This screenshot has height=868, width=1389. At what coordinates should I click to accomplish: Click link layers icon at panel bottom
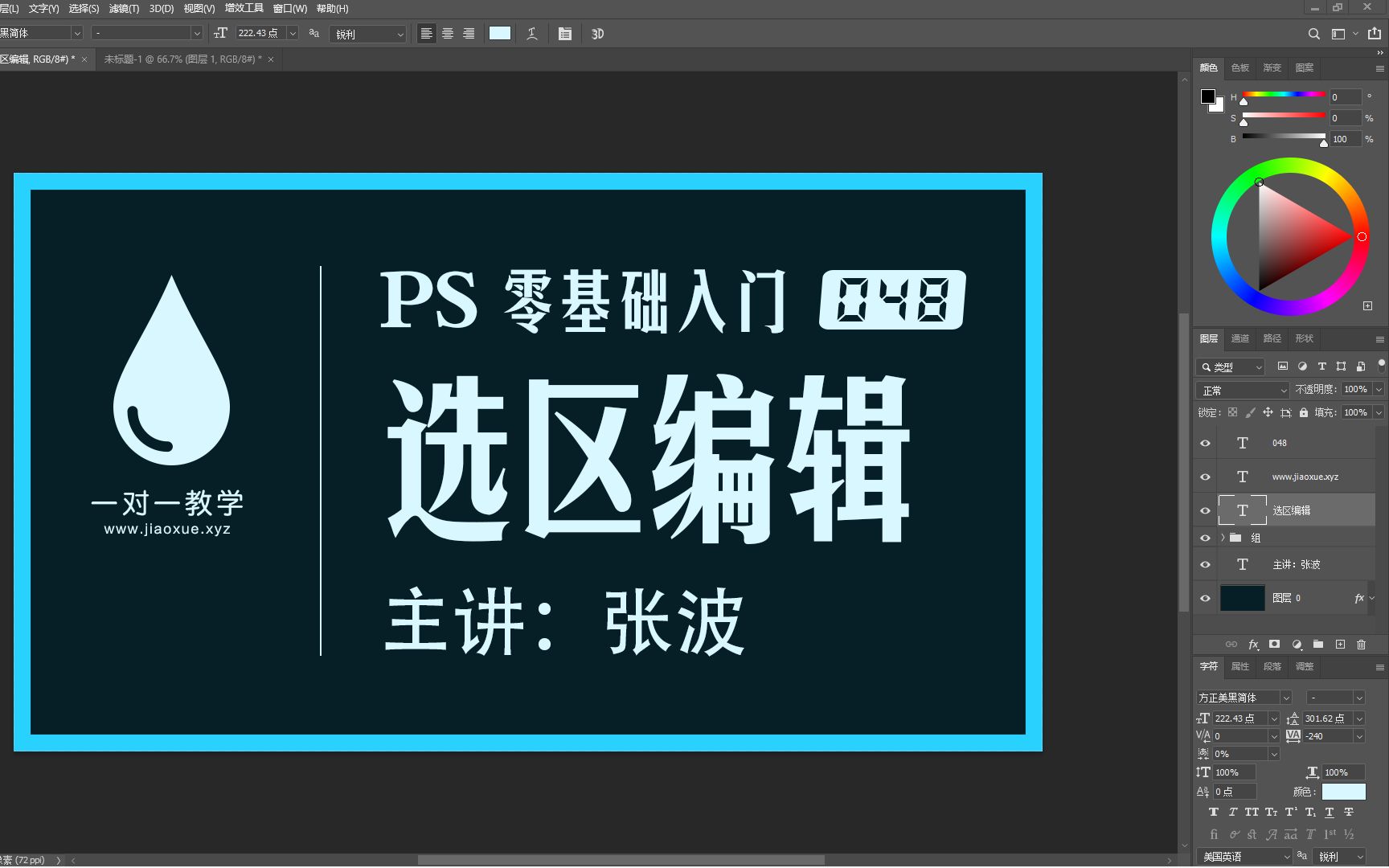1231,645
